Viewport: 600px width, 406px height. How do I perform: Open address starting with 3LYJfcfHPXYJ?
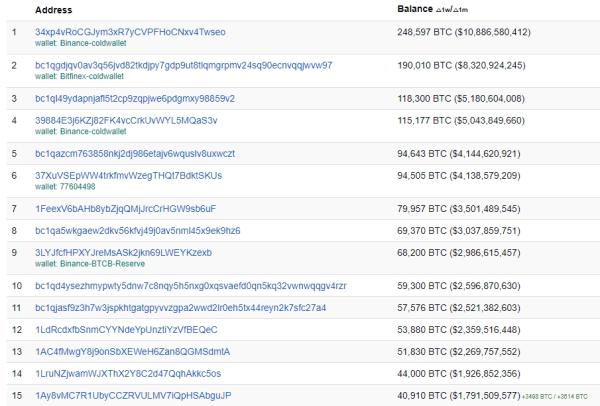pyautogui.click(x=123, y=252)
